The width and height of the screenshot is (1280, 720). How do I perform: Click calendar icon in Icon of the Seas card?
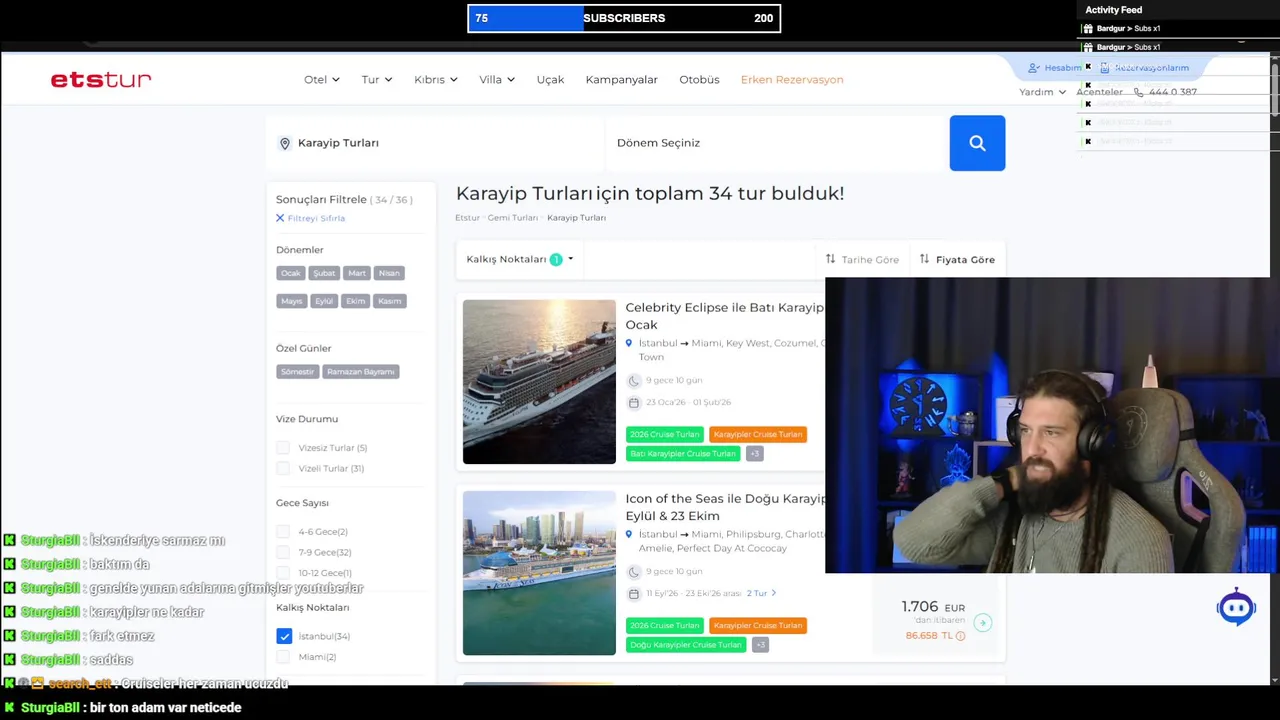tap(633, 594)
